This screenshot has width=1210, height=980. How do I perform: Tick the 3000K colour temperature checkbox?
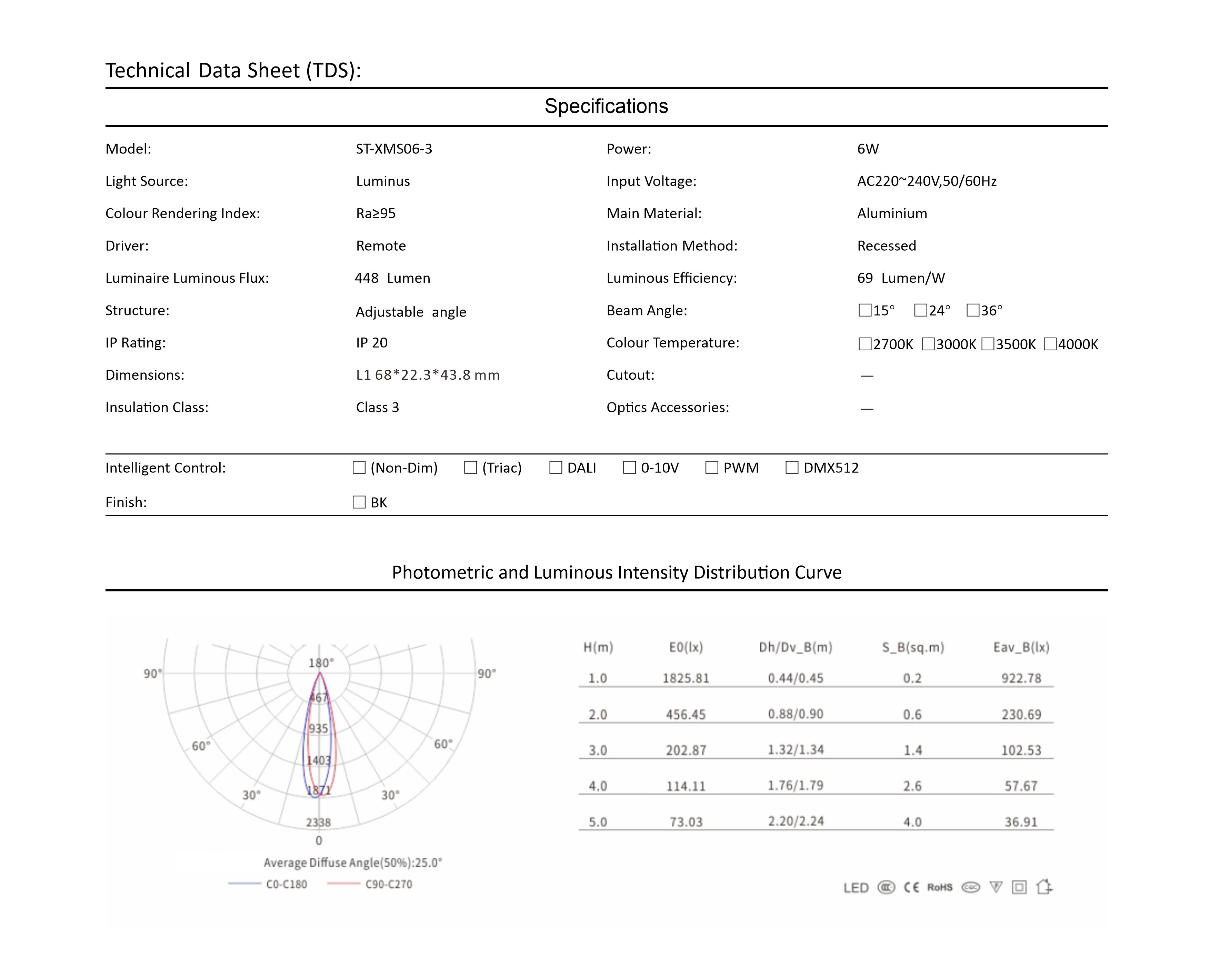point(928,344)
